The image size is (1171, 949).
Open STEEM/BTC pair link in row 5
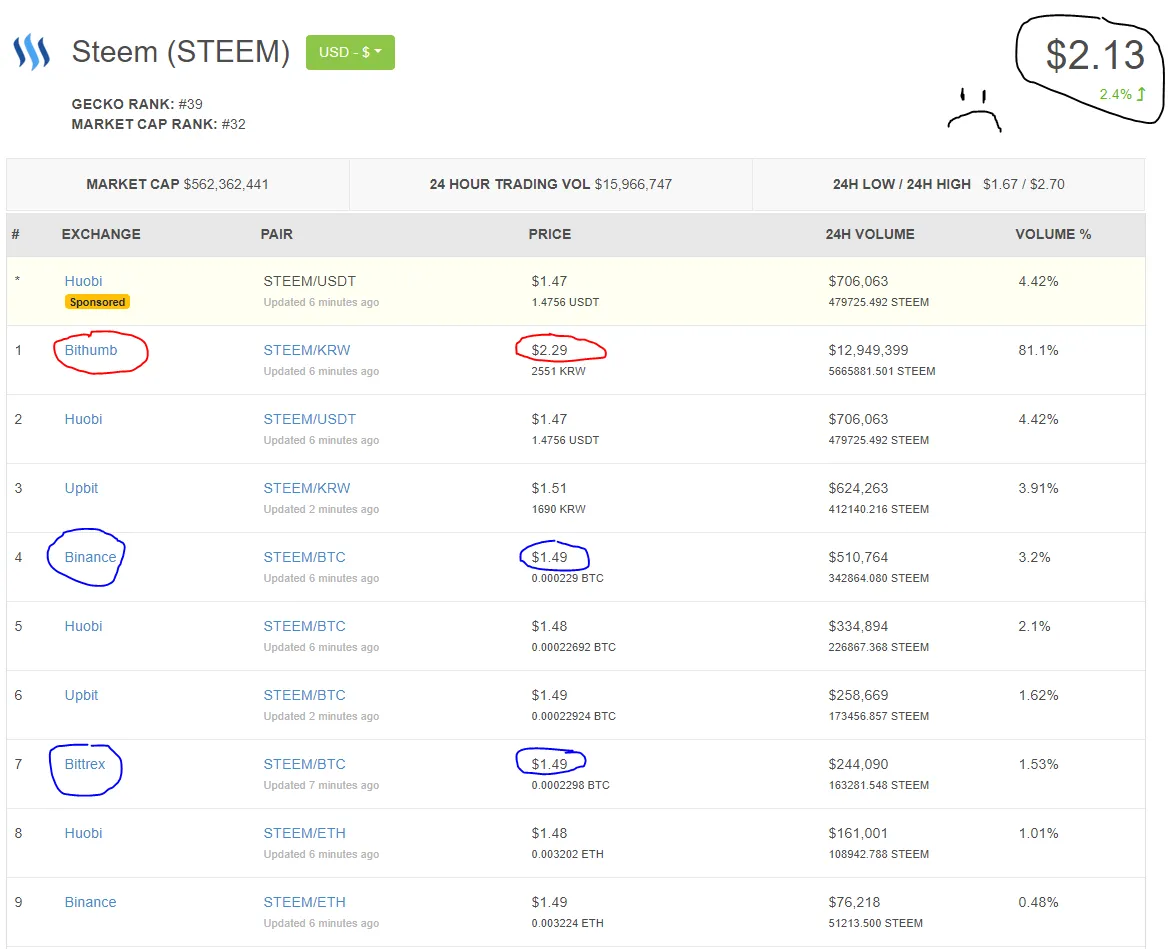304,626
